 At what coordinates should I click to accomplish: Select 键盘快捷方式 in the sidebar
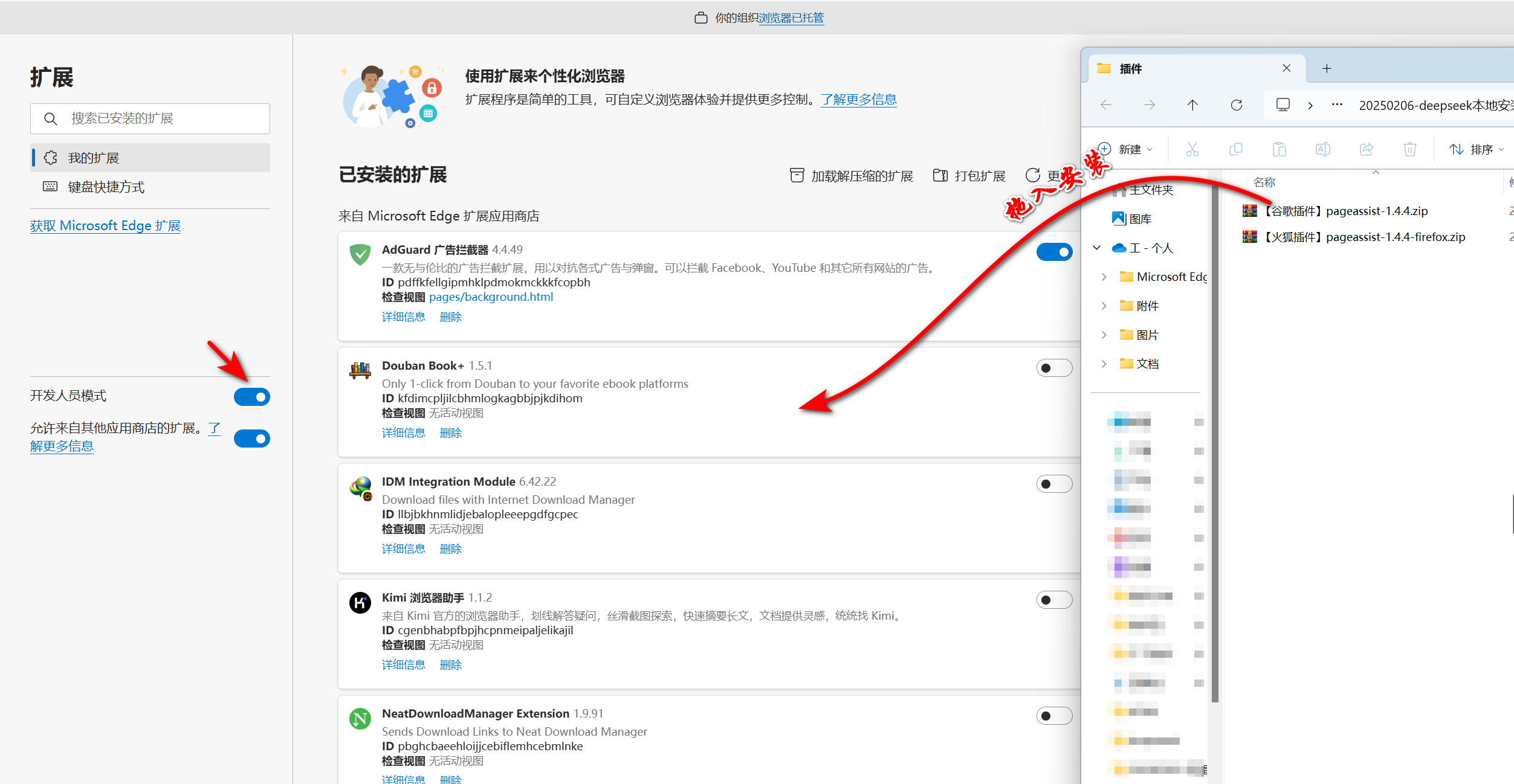click(106, 187)
